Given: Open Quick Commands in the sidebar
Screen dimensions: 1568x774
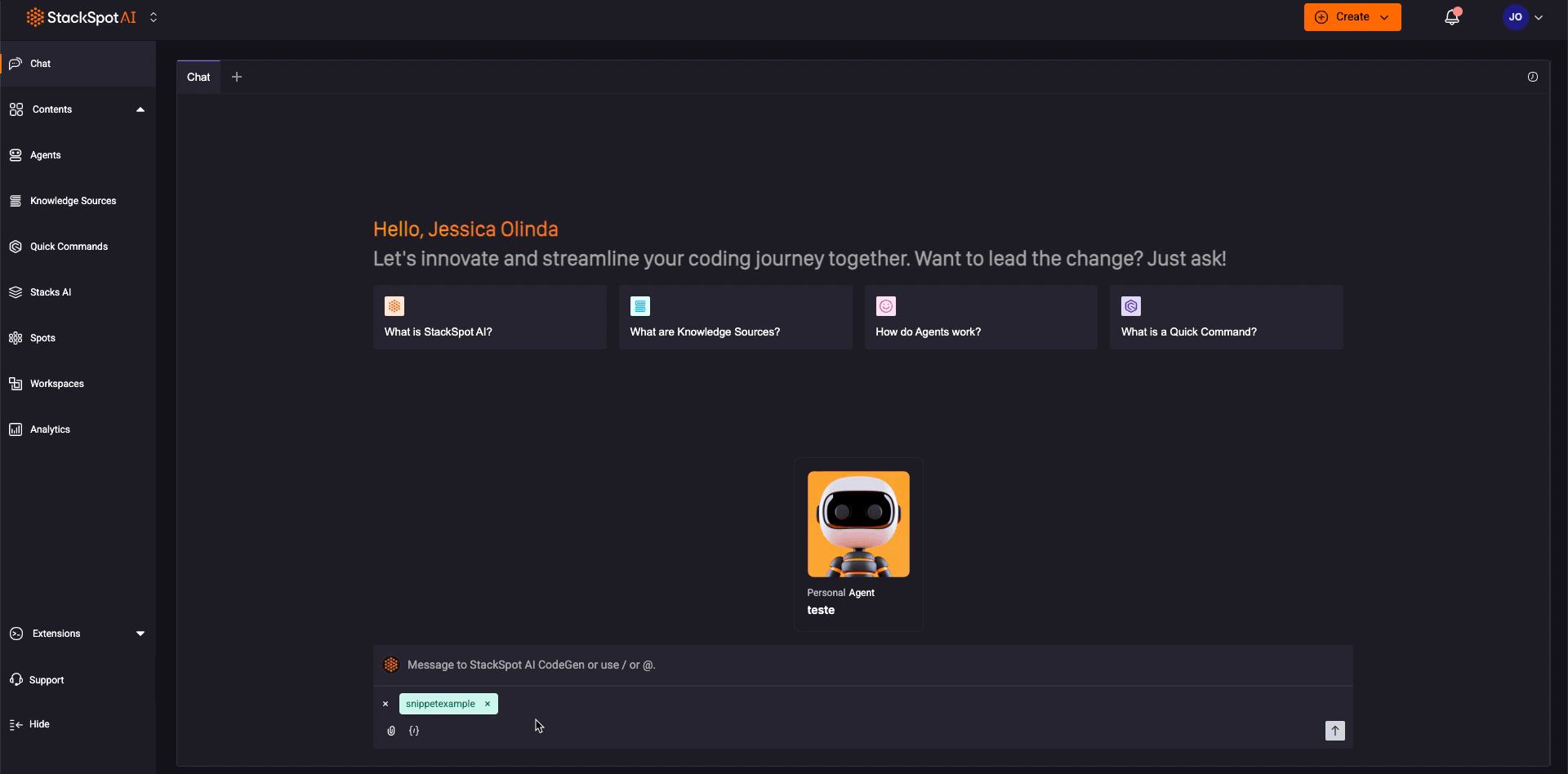Looking at the screenshot, I should pos(69,246).
